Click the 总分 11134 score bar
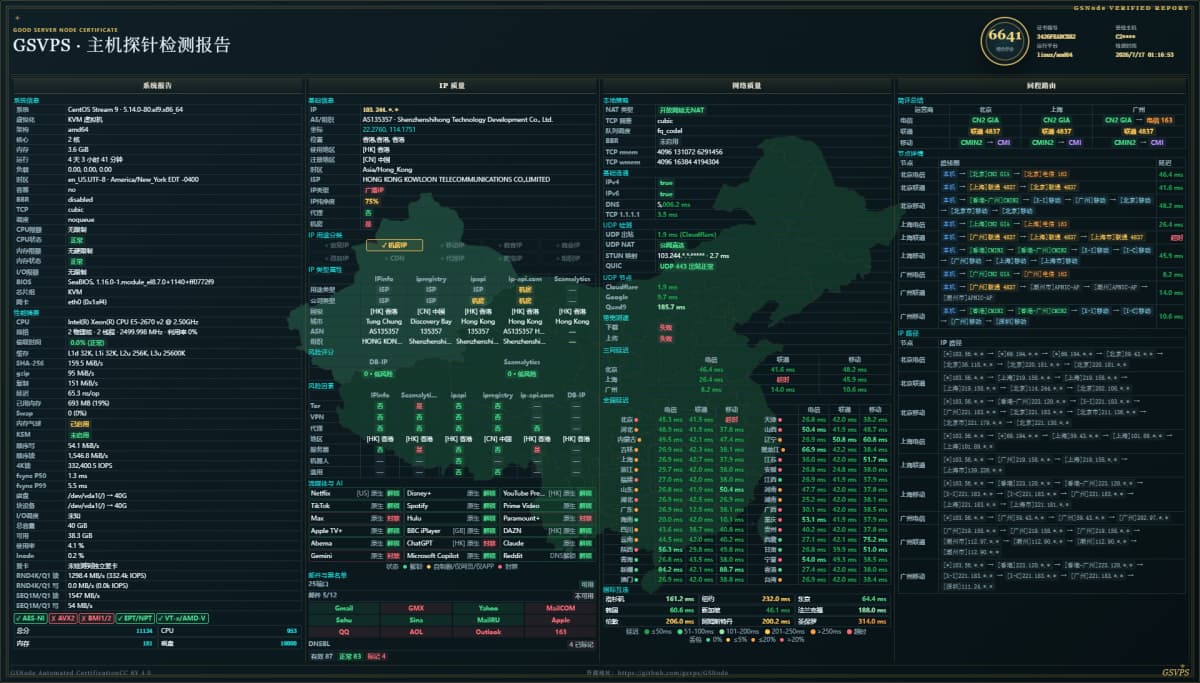The image size is (1200, 683). pyautogui.click(x=83, y=631)
